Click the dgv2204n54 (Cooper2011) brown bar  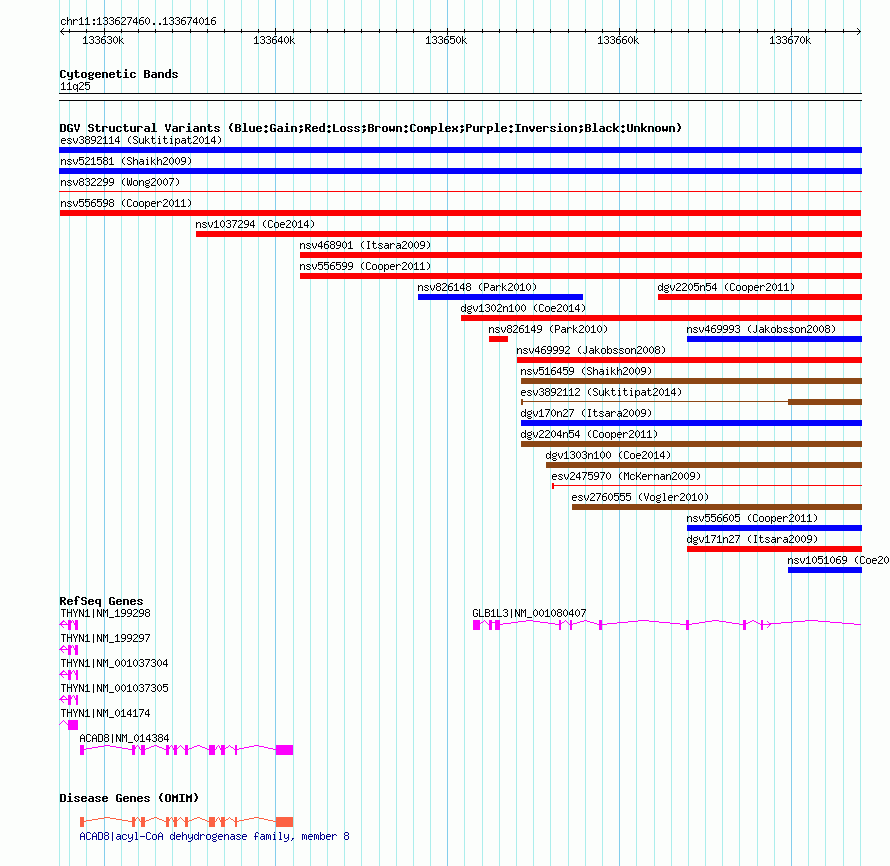[691, 444]
